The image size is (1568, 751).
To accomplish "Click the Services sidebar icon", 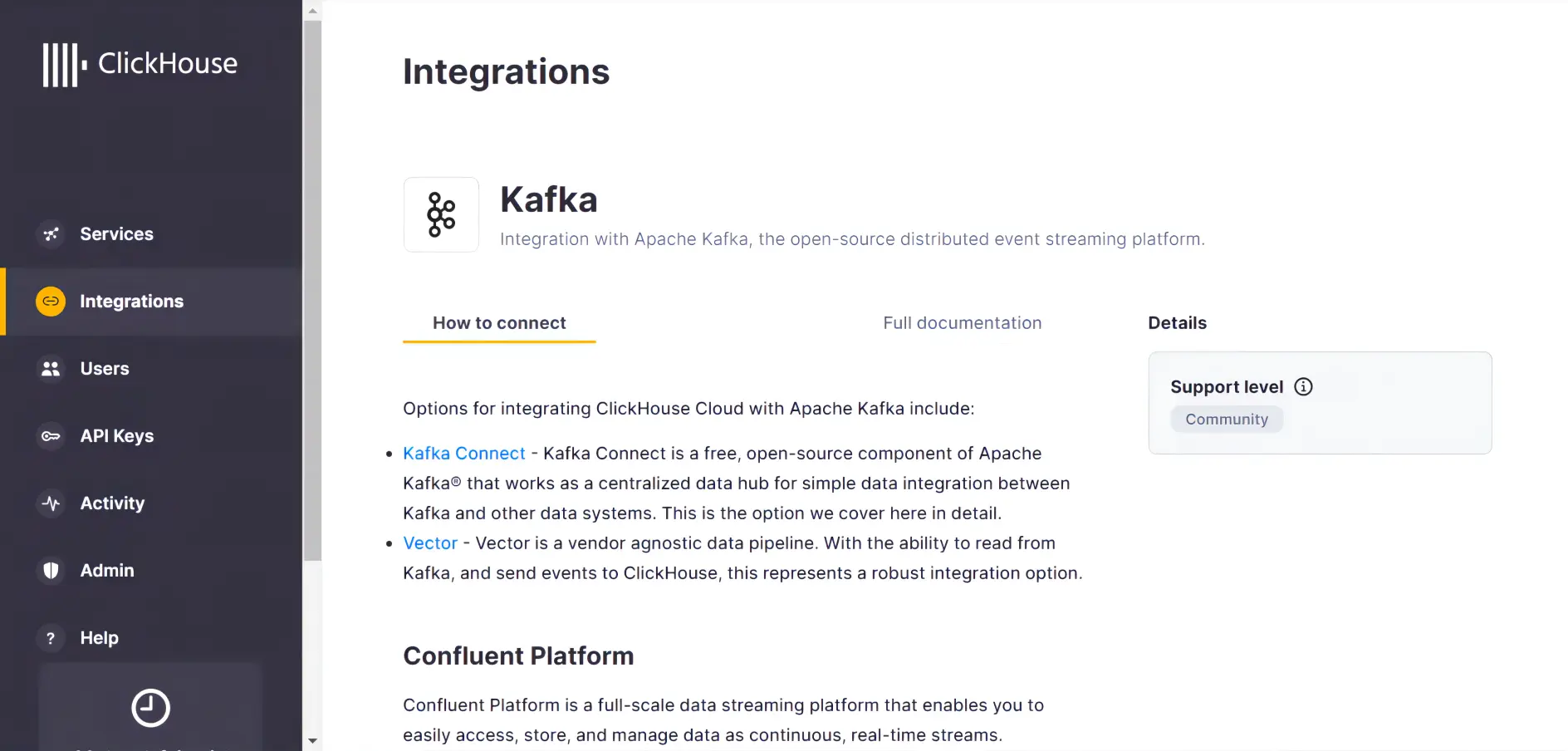I will [51, 234].
